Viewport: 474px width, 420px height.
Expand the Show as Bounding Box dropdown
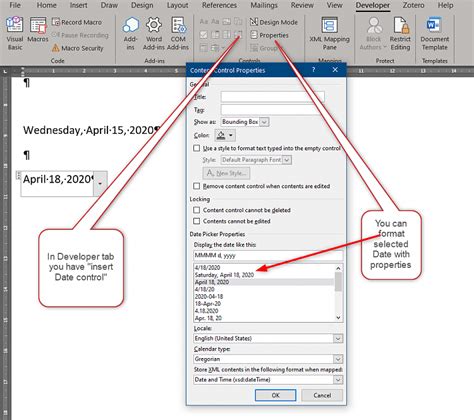point(264,122)
